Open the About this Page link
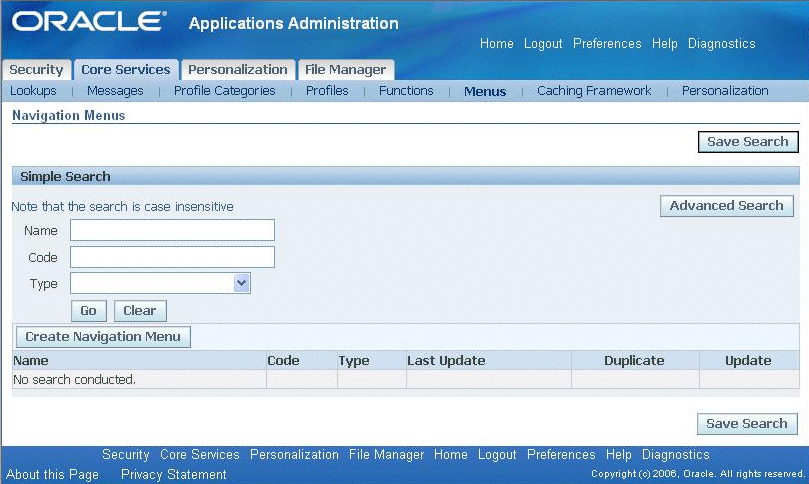809x484 pixels. pos(52,474)
